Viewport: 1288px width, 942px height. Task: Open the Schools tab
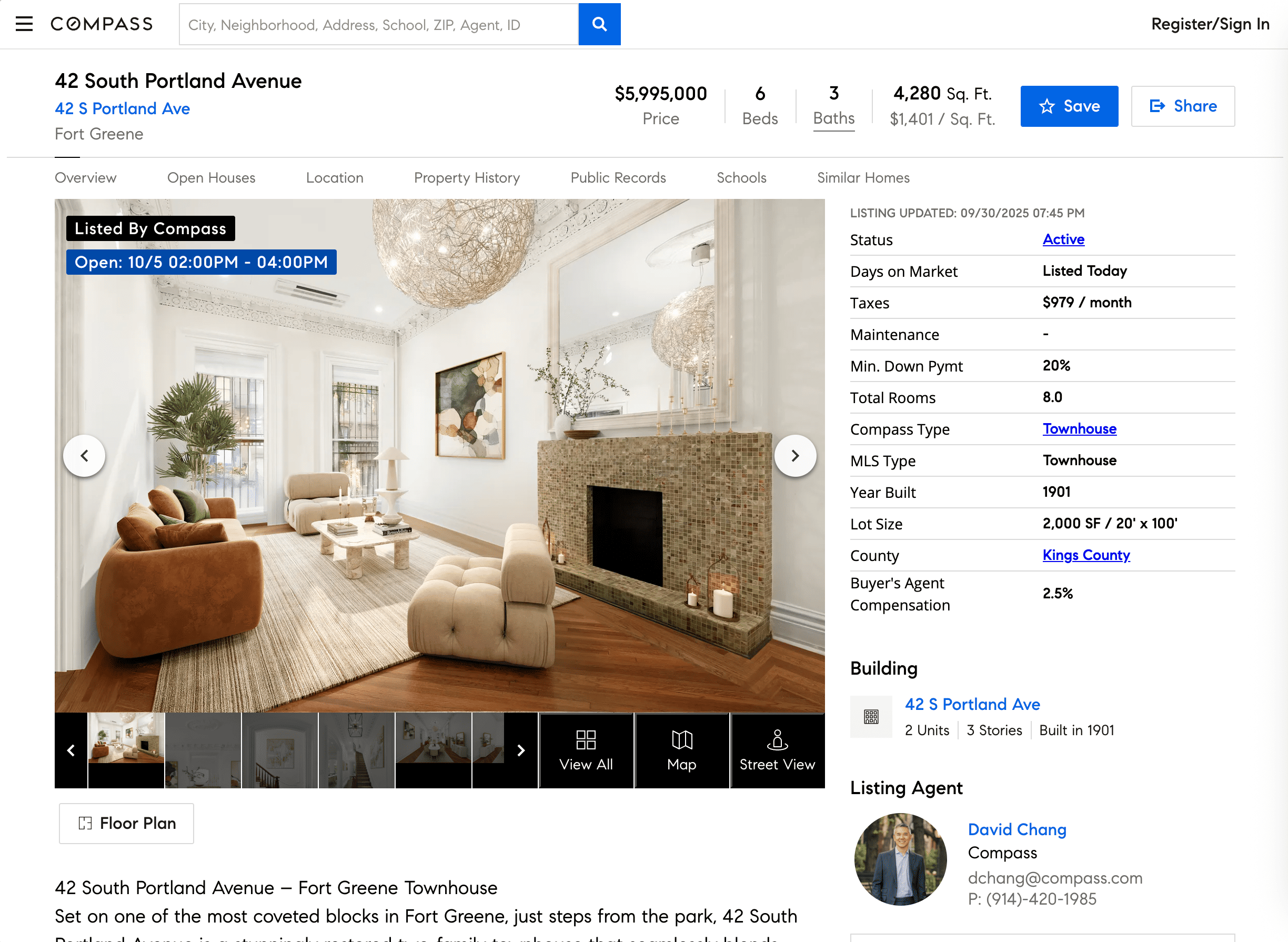[x=741, y=177]
